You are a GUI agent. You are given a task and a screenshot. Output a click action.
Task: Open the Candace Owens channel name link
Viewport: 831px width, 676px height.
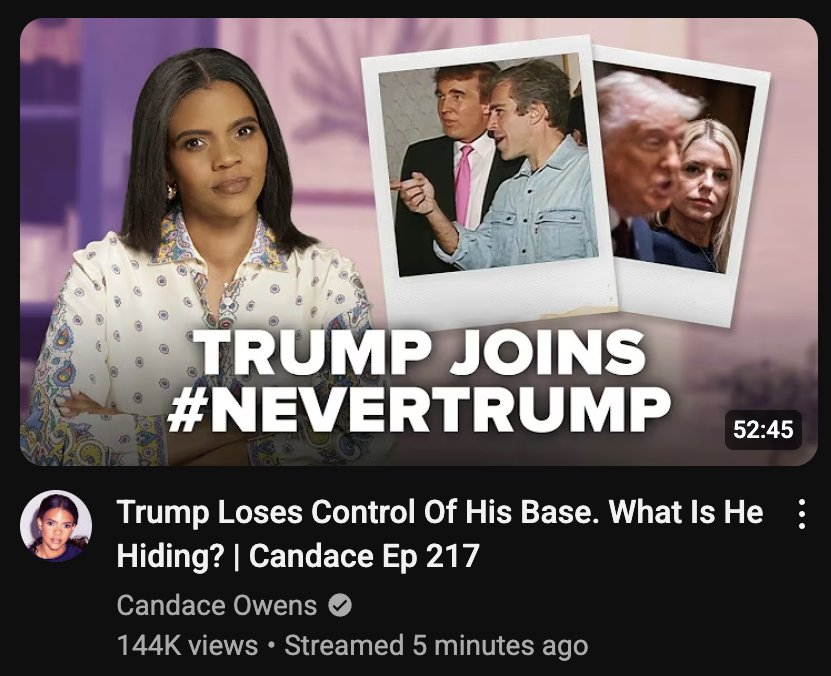[x=217, y=605]
